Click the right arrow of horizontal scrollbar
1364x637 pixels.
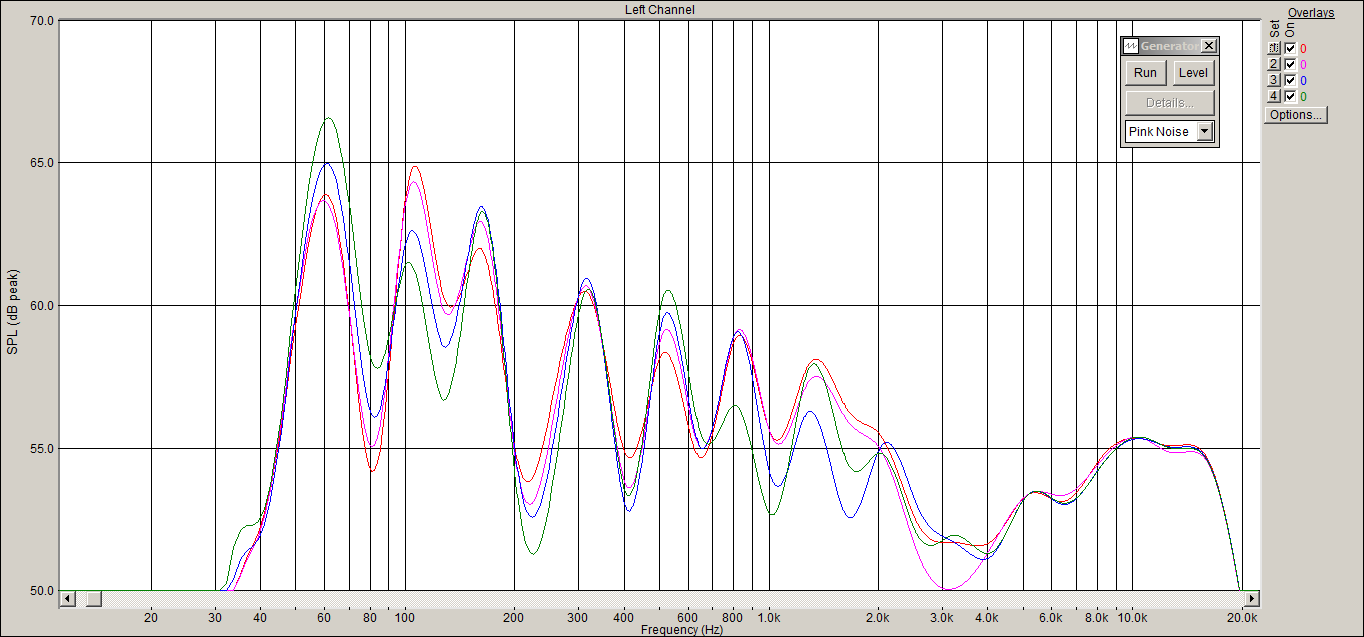[x=1252, y=599]
